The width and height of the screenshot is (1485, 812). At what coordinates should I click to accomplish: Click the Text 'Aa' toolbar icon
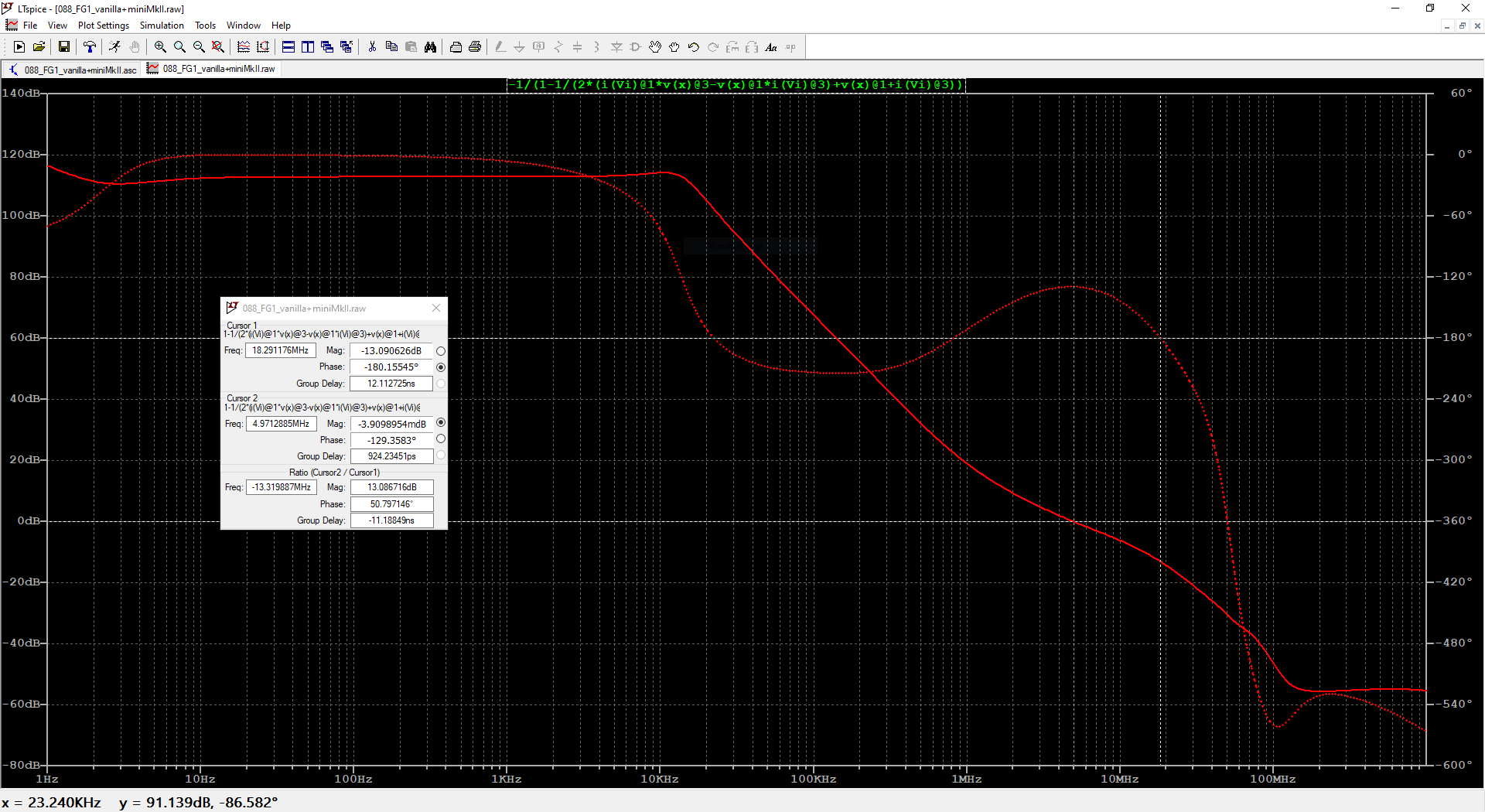tap(771, 47)
